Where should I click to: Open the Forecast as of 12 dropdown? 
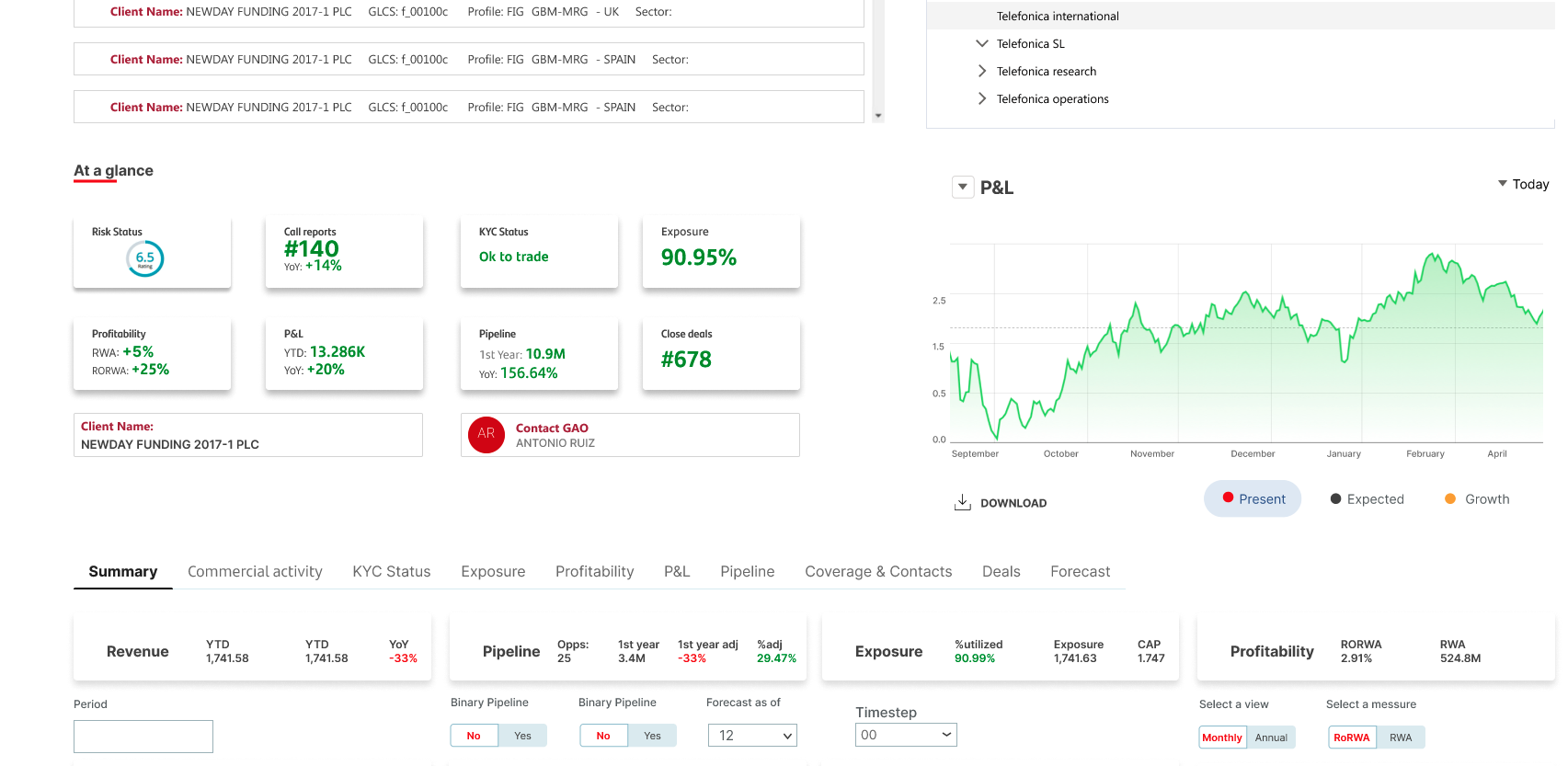(752, 736)
